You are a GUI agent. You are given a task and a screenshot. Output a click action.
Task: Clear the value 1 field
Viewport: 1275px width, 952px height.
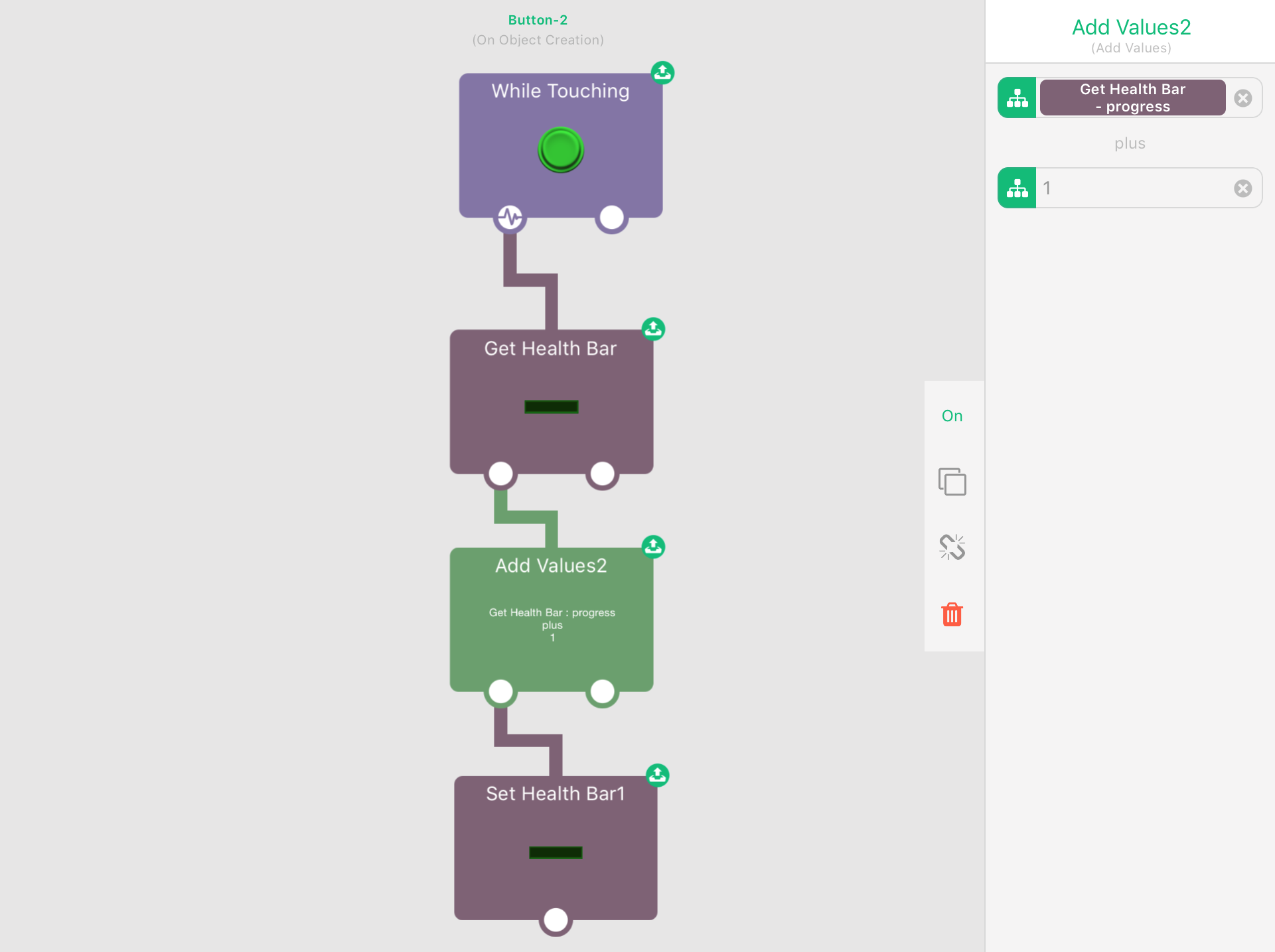click(x=1243, y=188)
